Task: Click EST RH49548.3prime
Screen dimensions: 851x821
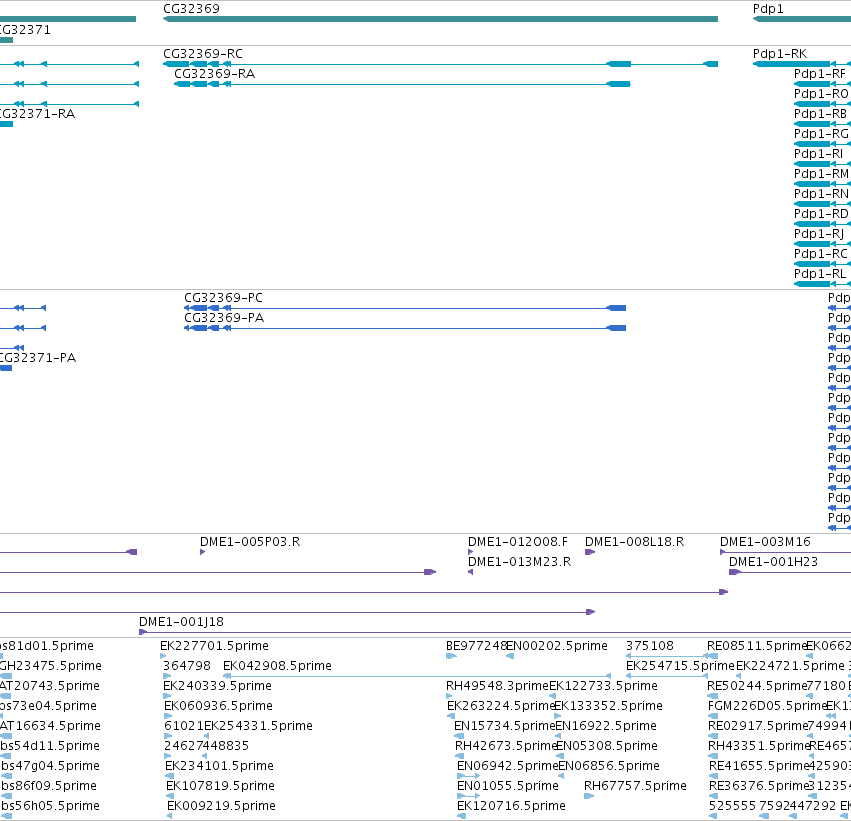Action: (497, 686)
